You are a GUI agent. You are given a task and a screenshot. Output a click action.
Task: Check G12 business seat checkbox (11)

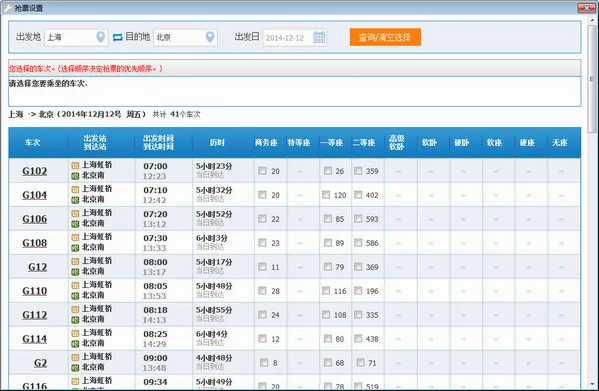click(x=262, y=267)
